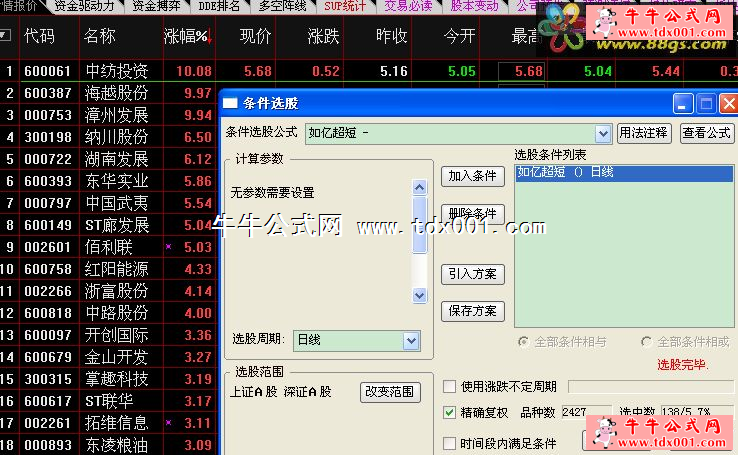The height and width of the screenshot is (455, 738).
Task: Click the 保存方案 button
Action: pyautogui.click(x=473, y=311)
